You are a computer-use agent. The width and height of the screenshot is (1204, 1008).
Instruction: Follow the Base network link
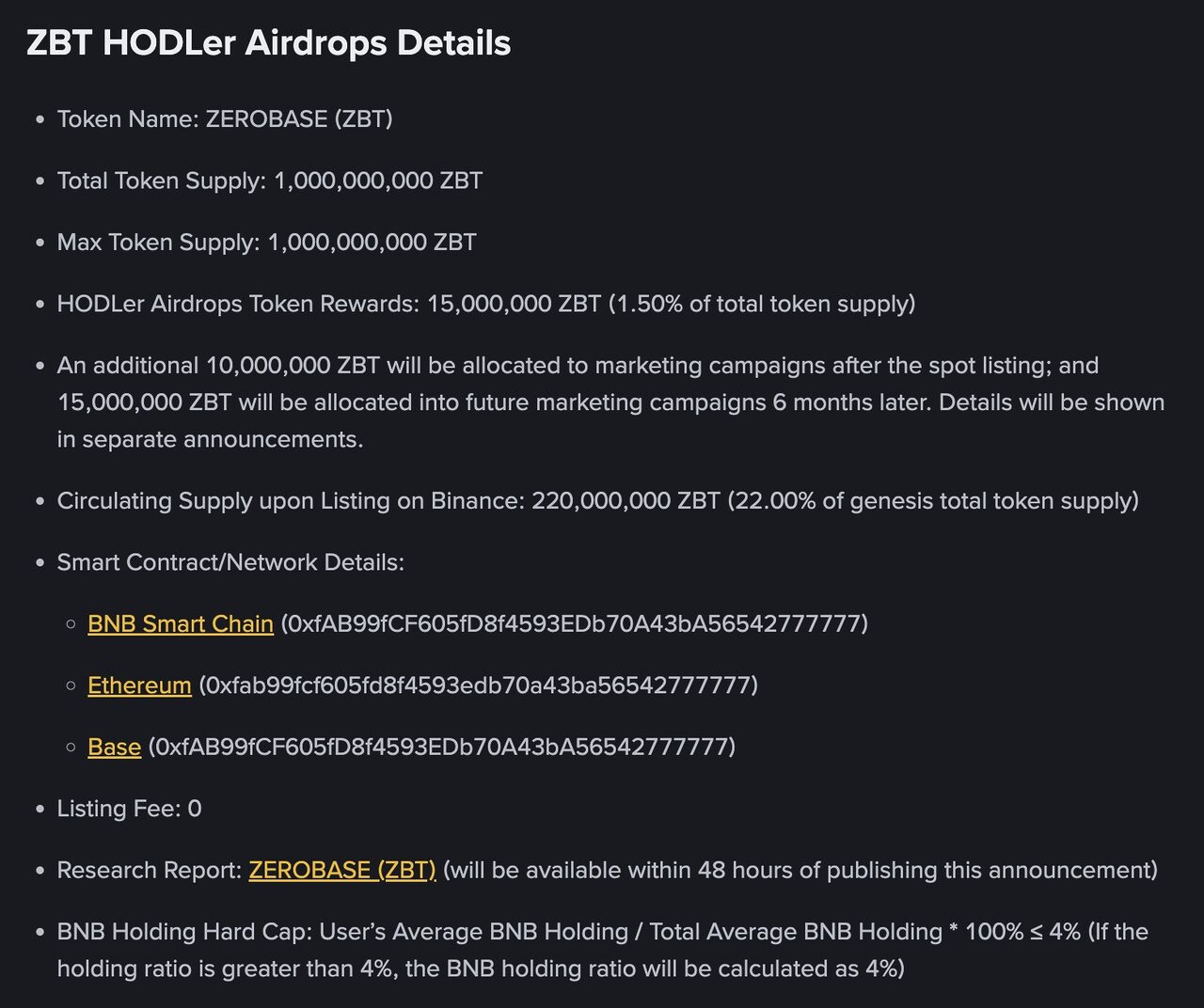114,748
